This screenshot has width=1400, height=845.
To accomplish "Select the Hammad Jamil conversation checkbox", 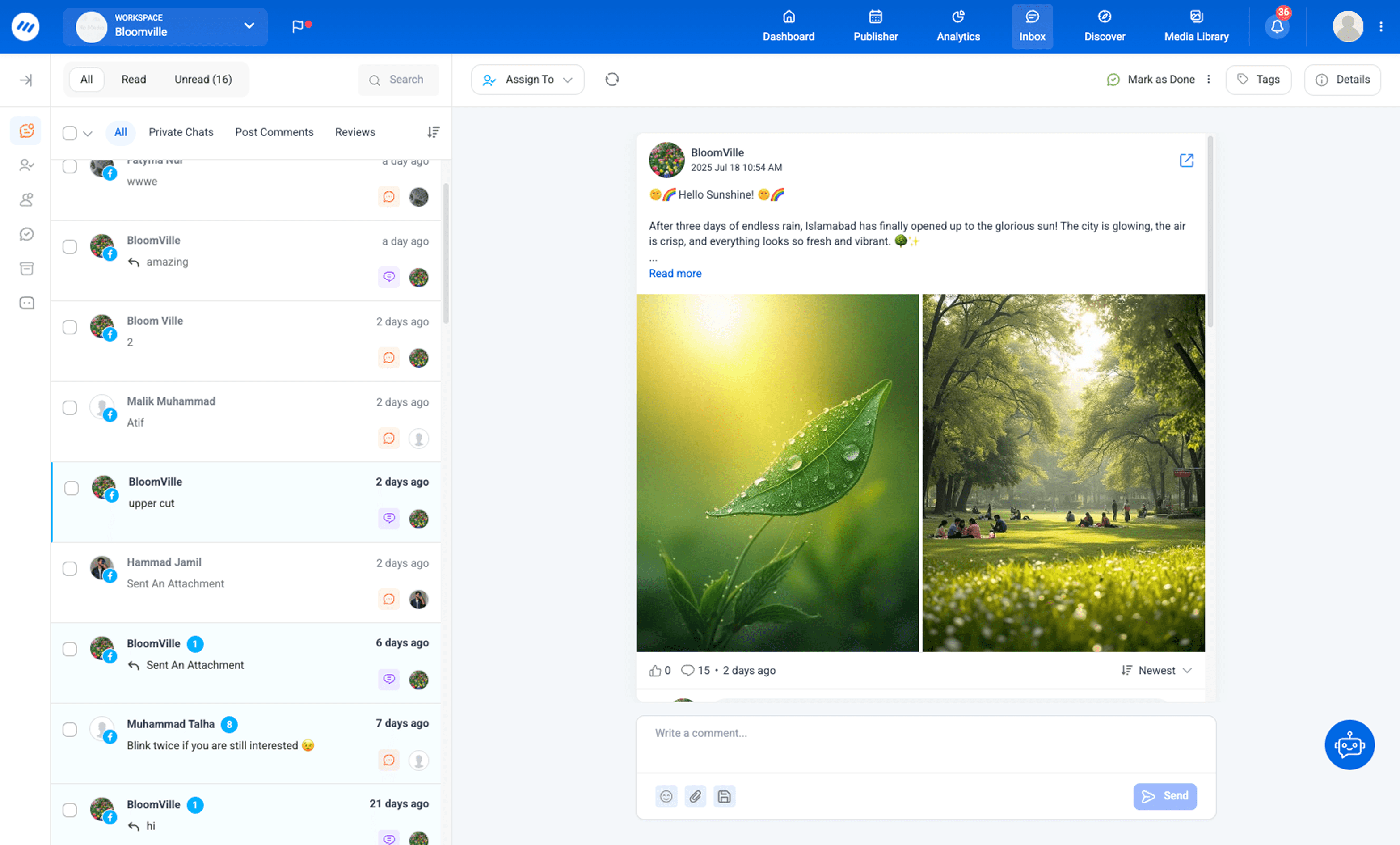I will 70,568.
